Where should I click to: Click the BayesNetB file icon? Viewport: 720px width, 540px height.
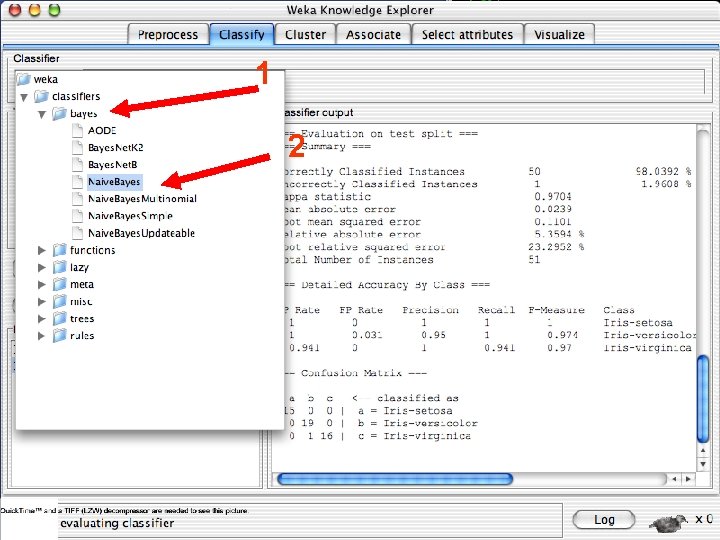(x=77, y=164)
